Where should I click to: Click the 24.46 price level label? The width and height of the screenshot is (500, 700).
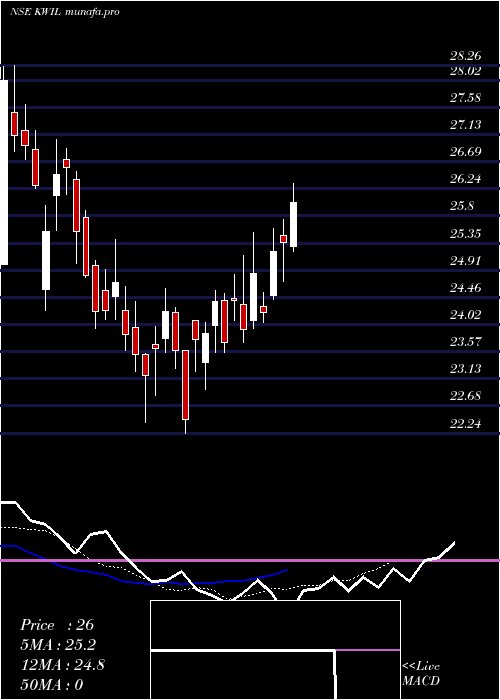click(465, 288)
